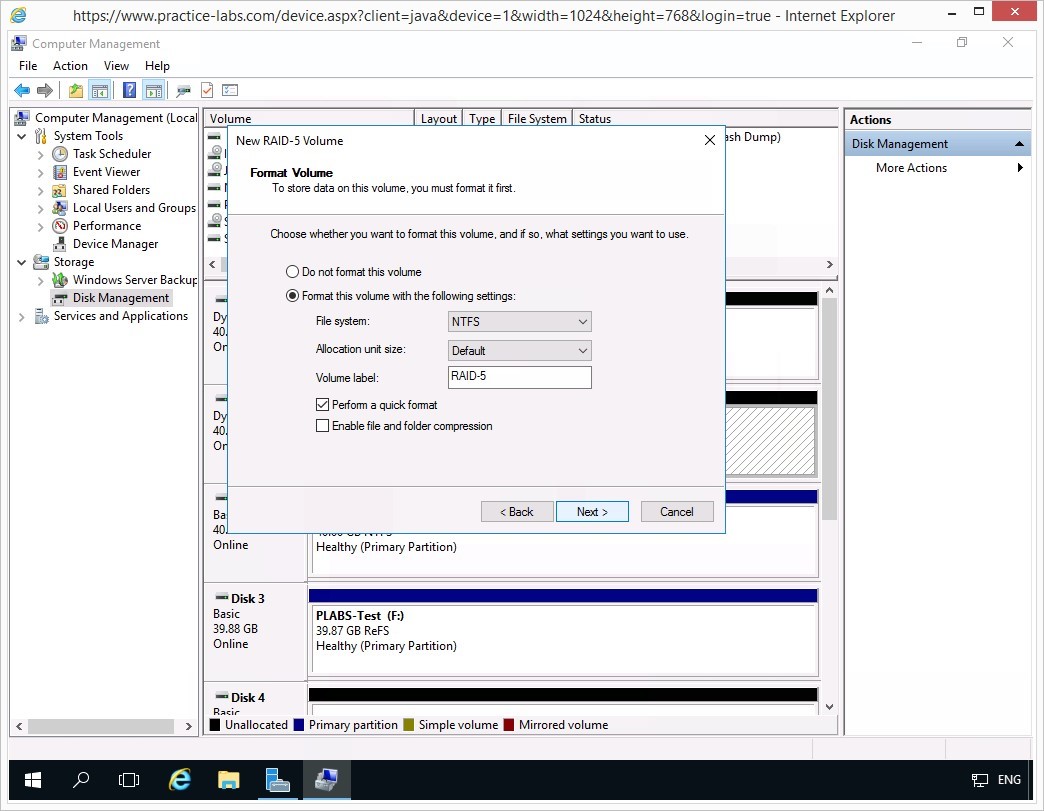This screenshot has height=811, width=1044.
Task: Click the Performance gauge icon in tree
Action: [60, 226]
